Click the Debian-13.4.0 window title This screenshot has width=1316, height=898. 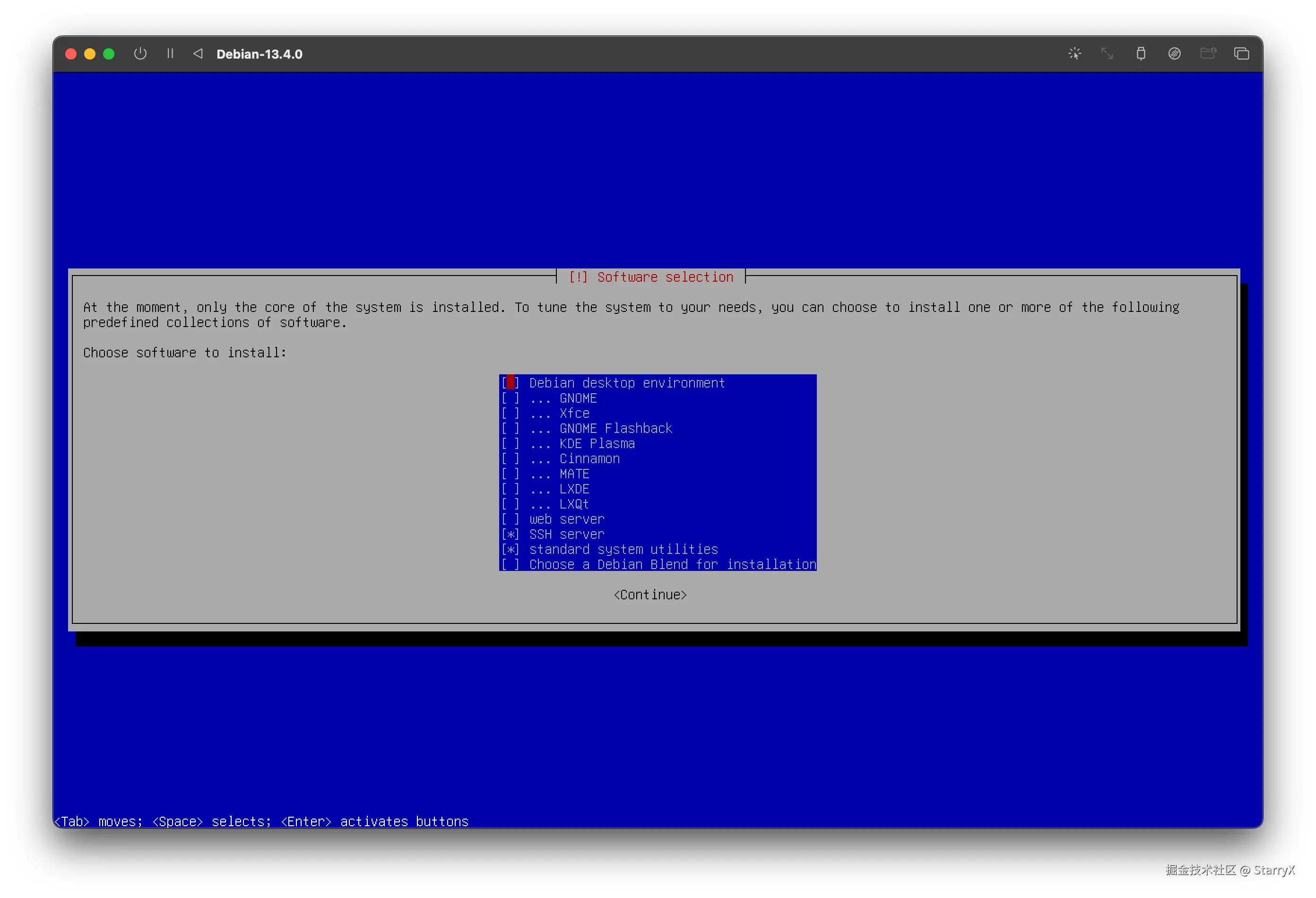point(260,54)
